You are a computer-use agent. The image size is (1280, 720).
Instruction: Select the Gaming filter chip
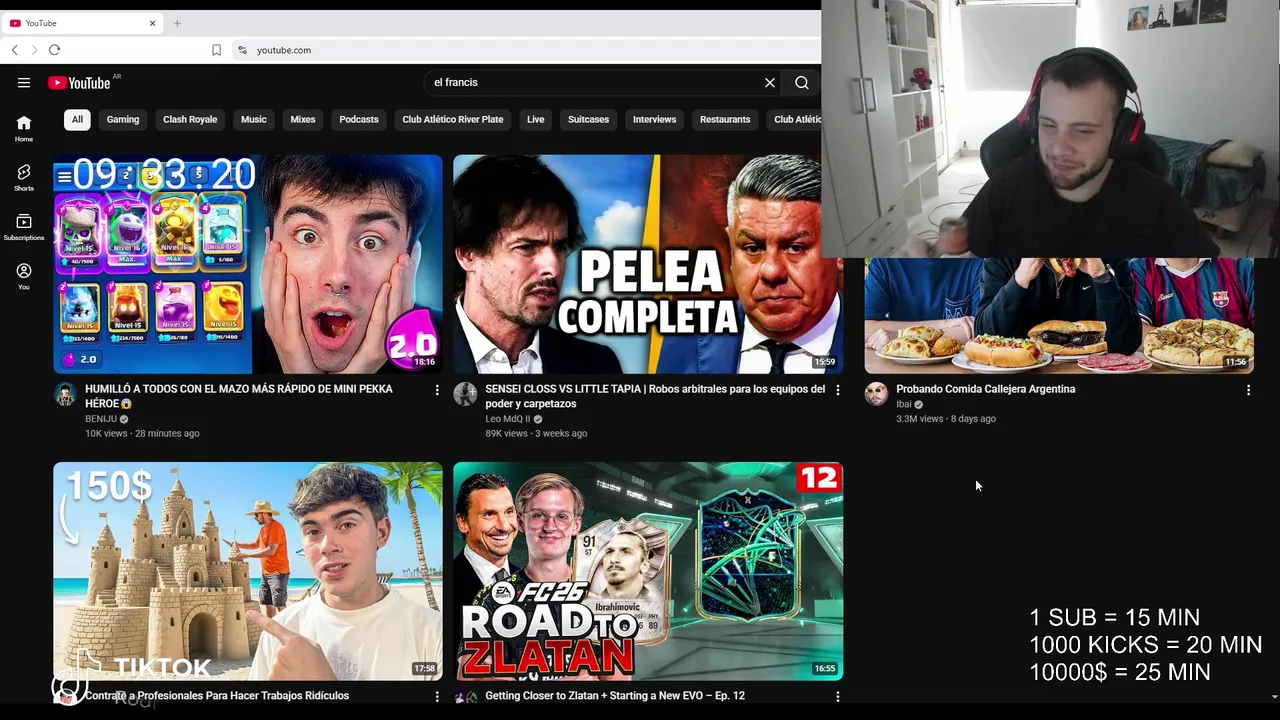point(123,119)
